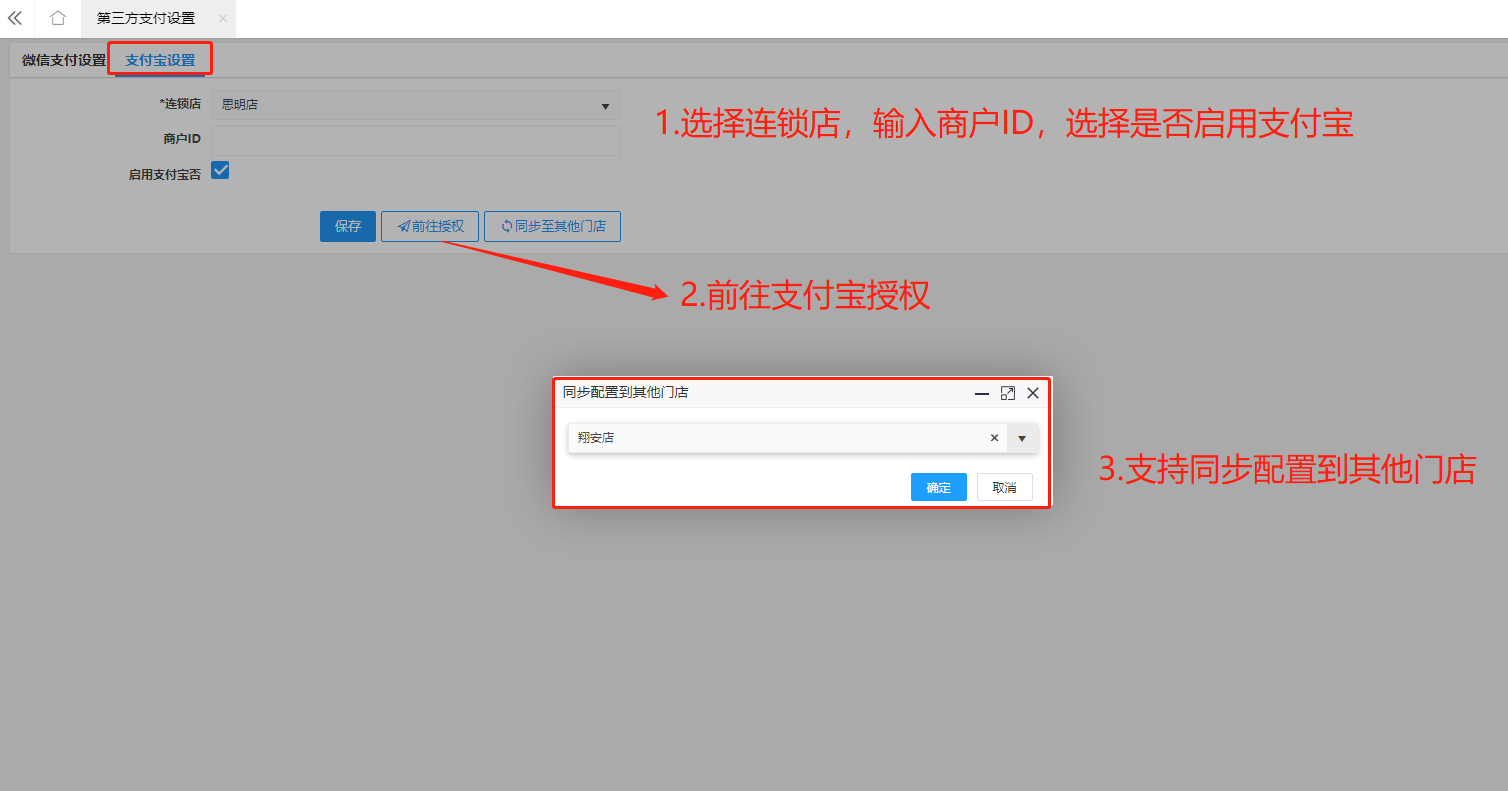This screenshot has width=1508, height=791.
Task: Click the 同步至其他门店 sync button
Action: (552, 226)
